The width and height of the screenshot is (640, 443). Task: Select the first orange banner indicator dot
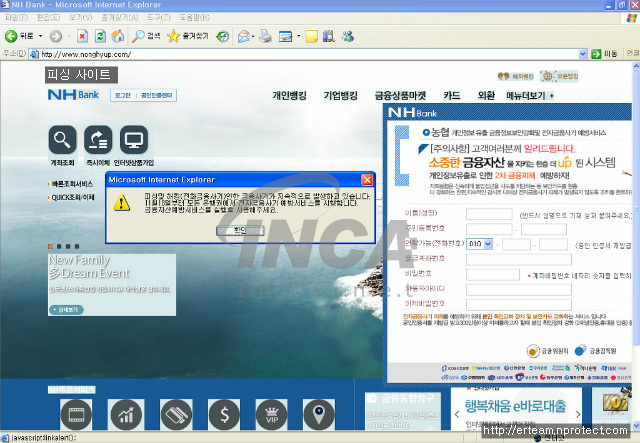coord(50,247)
